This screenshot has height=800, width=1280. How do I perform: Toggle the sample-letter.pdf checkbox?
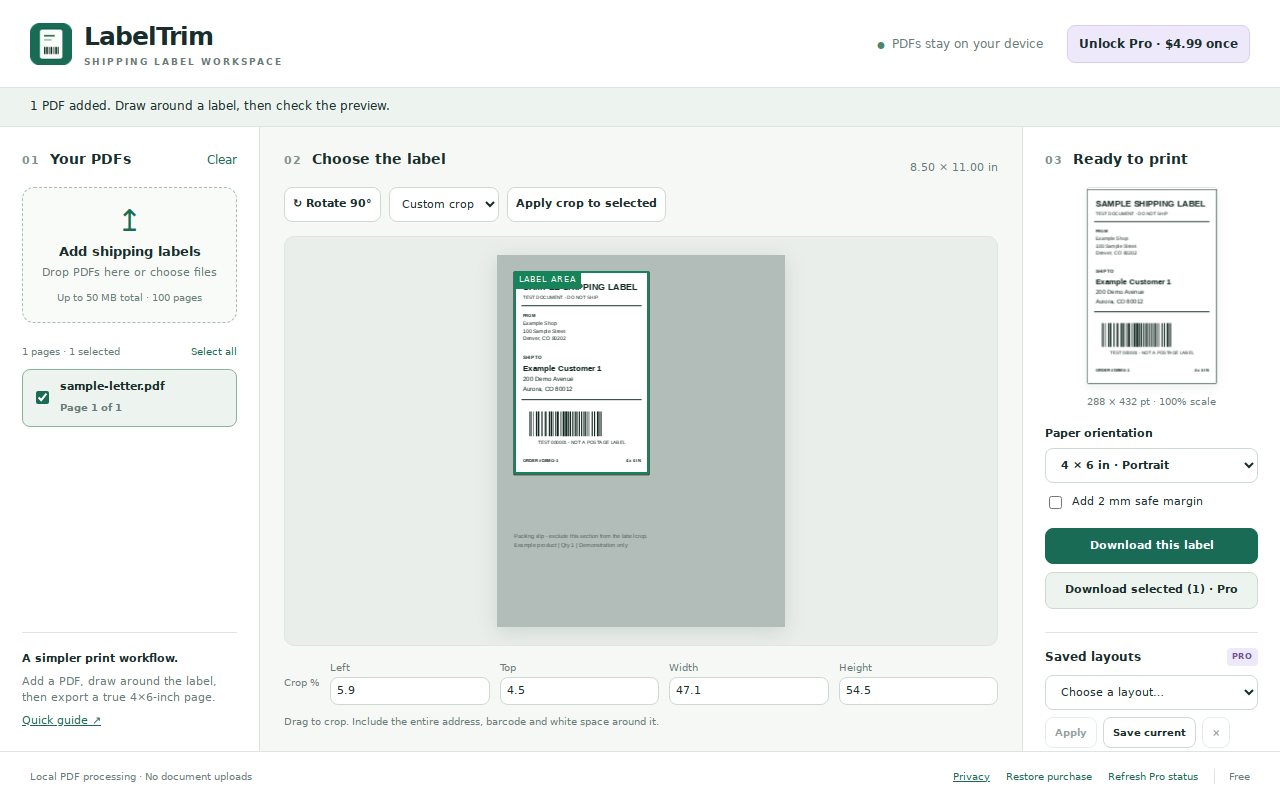point(42,397)
